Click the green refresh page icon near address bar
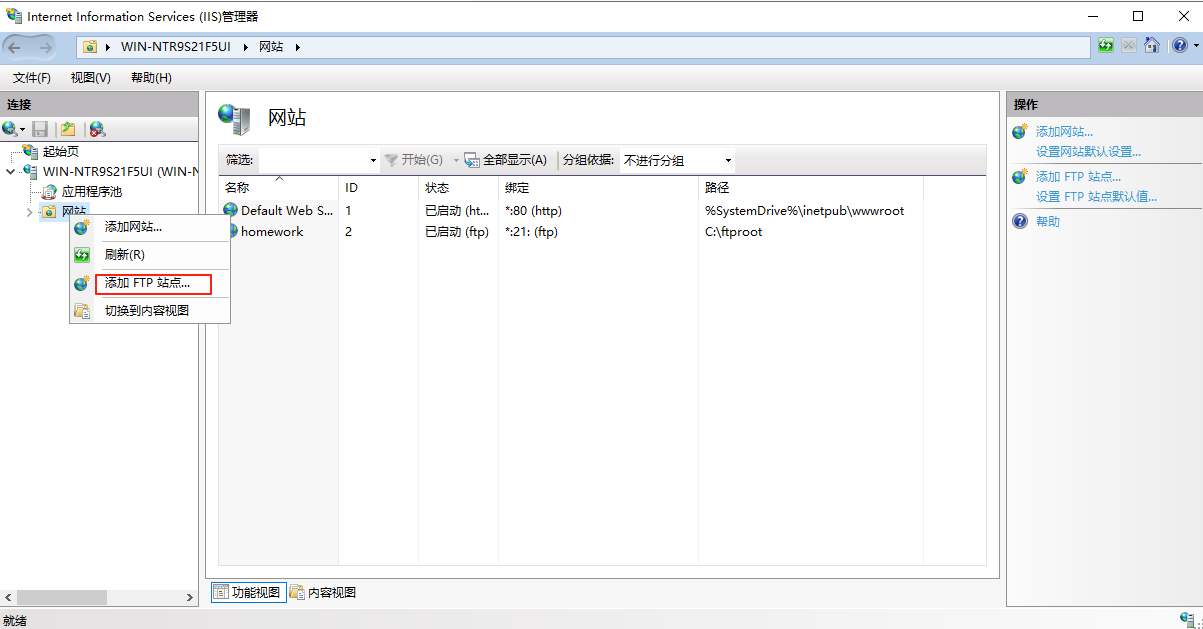The image size is (1203, 629). [1106, 46]
